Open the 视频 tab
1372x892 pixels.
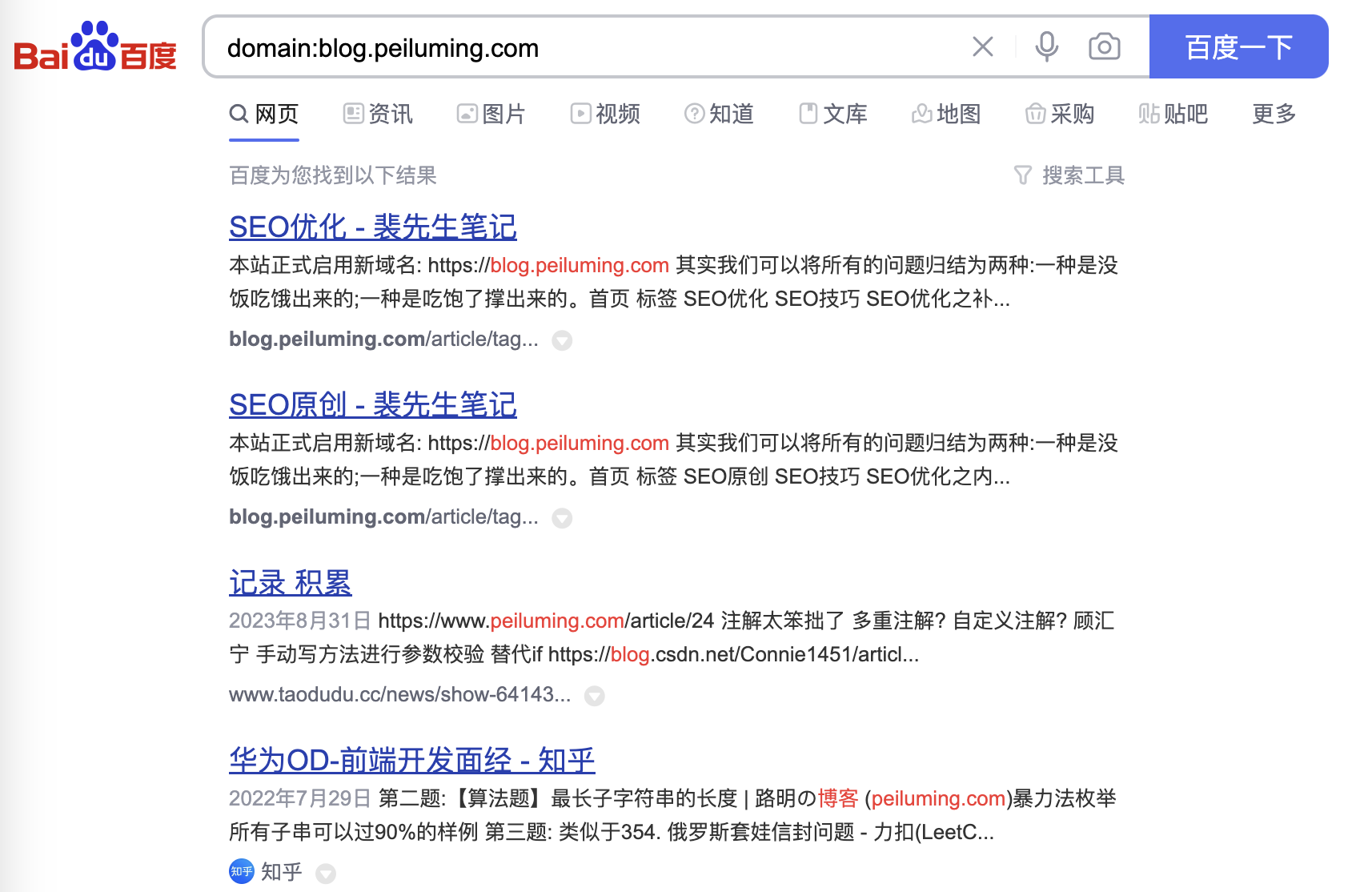(605, 114)
